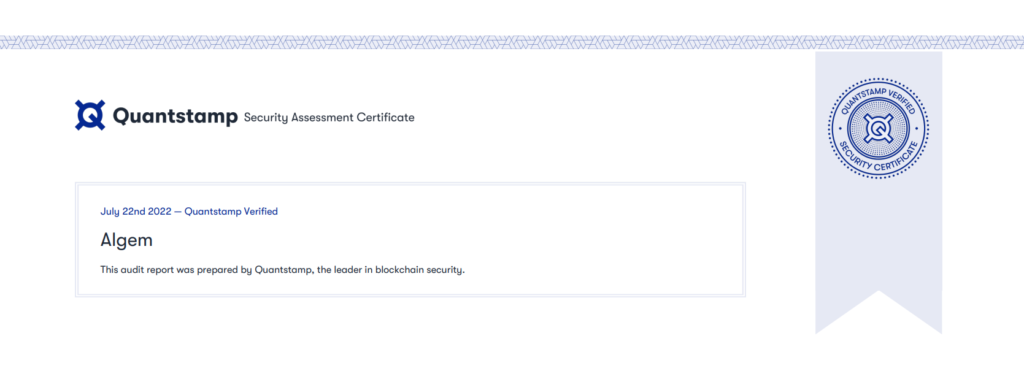Click the Quantstamp Q logo icon

tap(89, 116)
